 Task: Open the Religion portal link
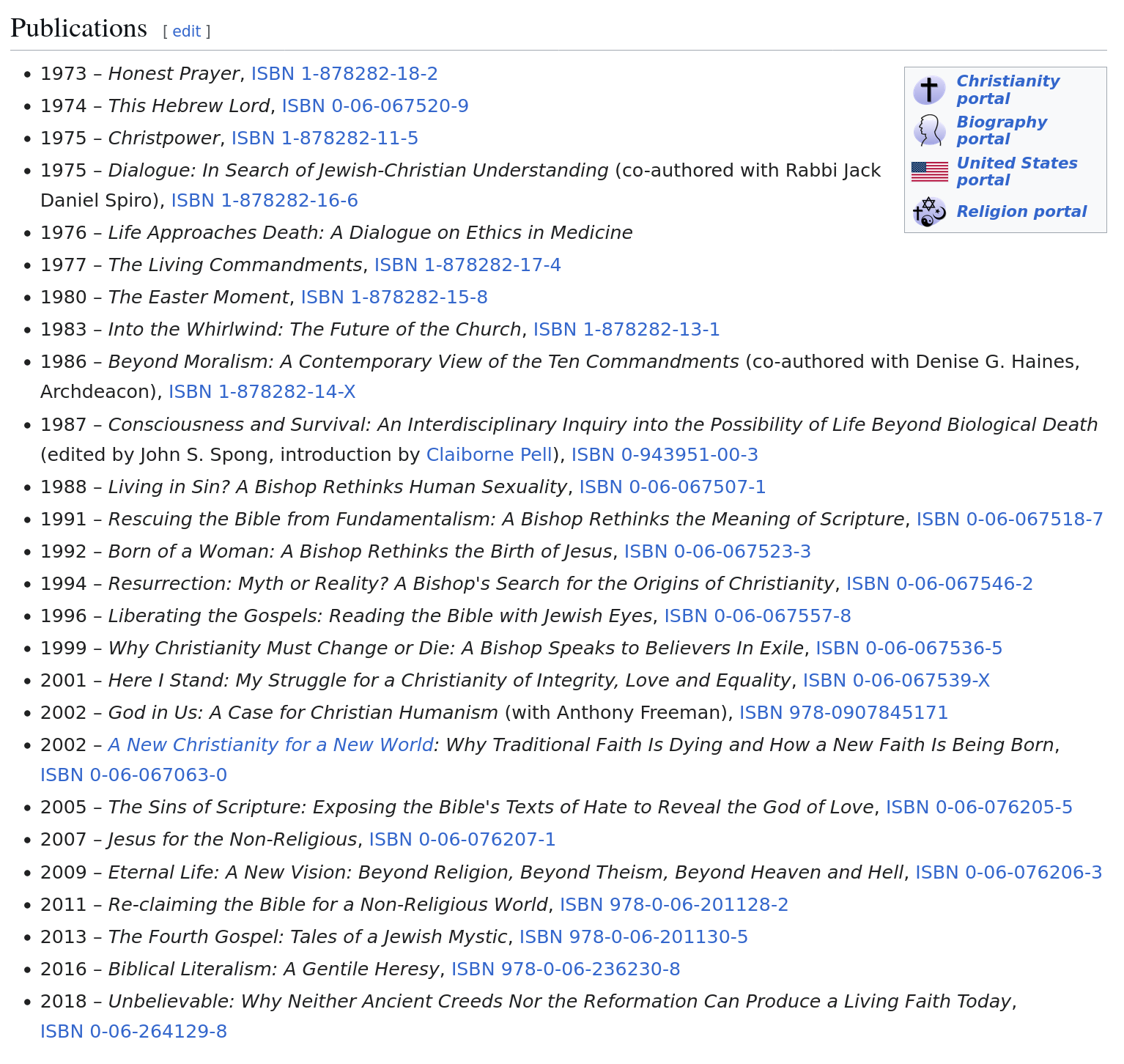[x=1021, y=212]
